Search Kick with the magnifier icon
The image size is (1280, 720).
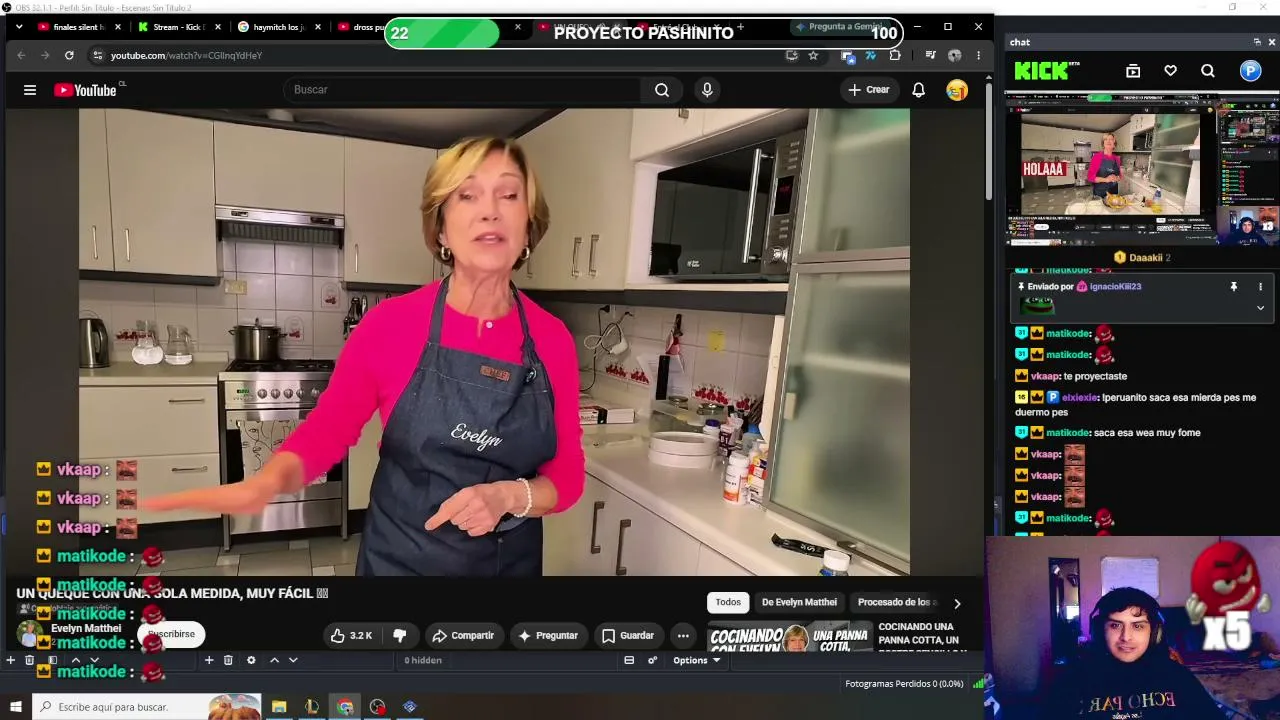(x=1208, y=71)
